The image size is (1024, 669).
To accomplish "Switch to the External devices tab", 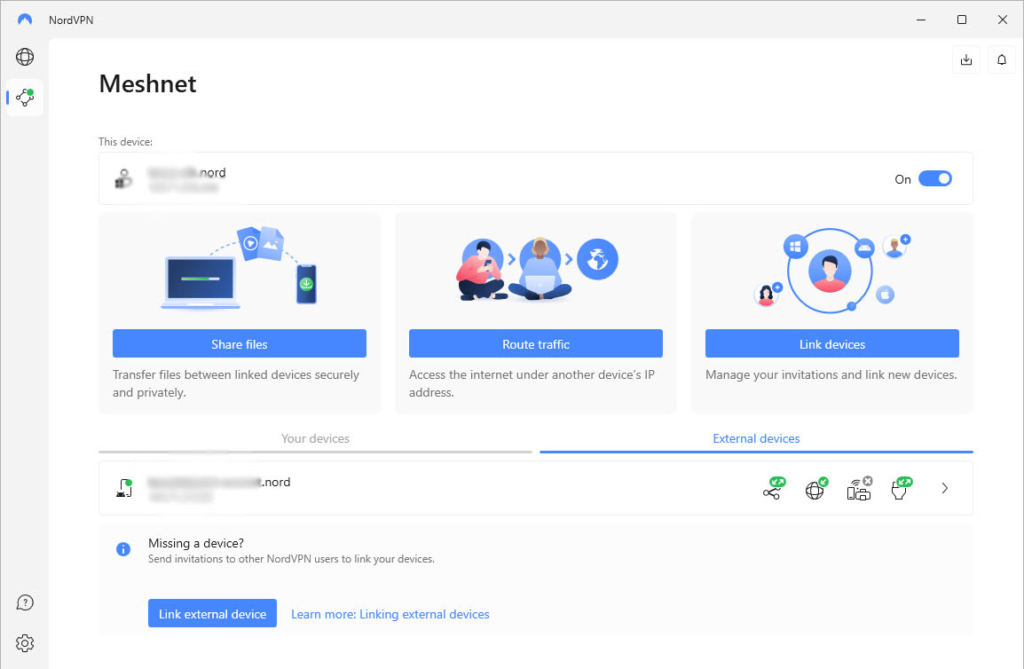I will [x=756, y=438].
